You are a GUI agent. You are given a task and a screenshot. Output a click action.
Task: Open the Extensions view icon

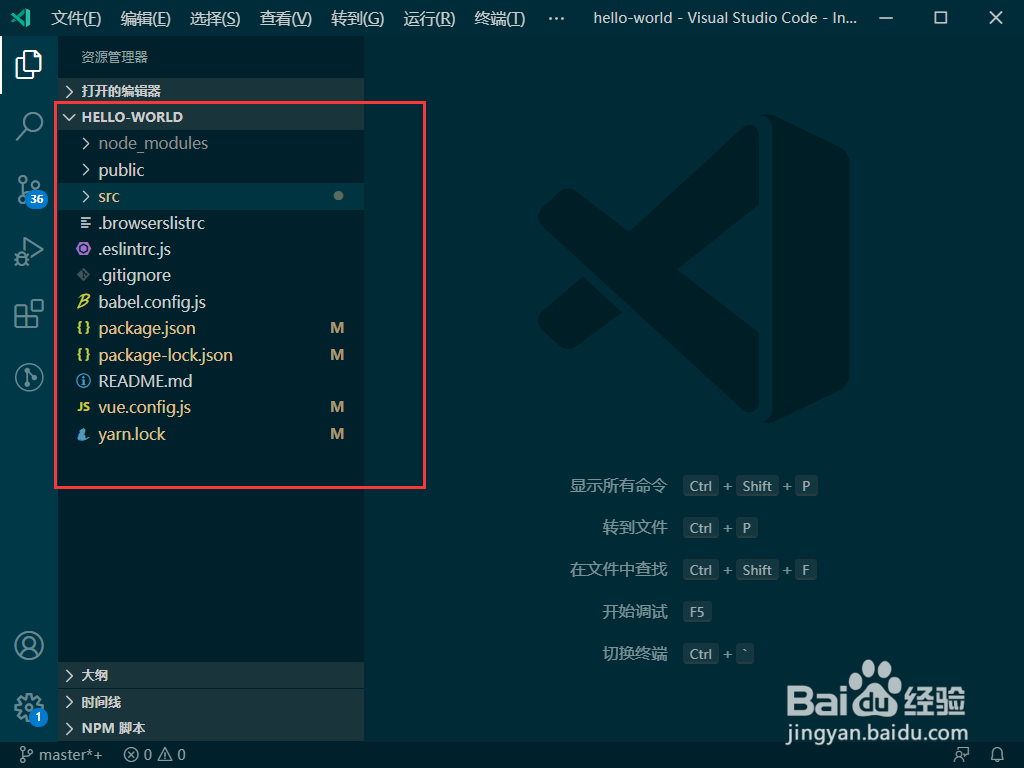click(29, 314)
